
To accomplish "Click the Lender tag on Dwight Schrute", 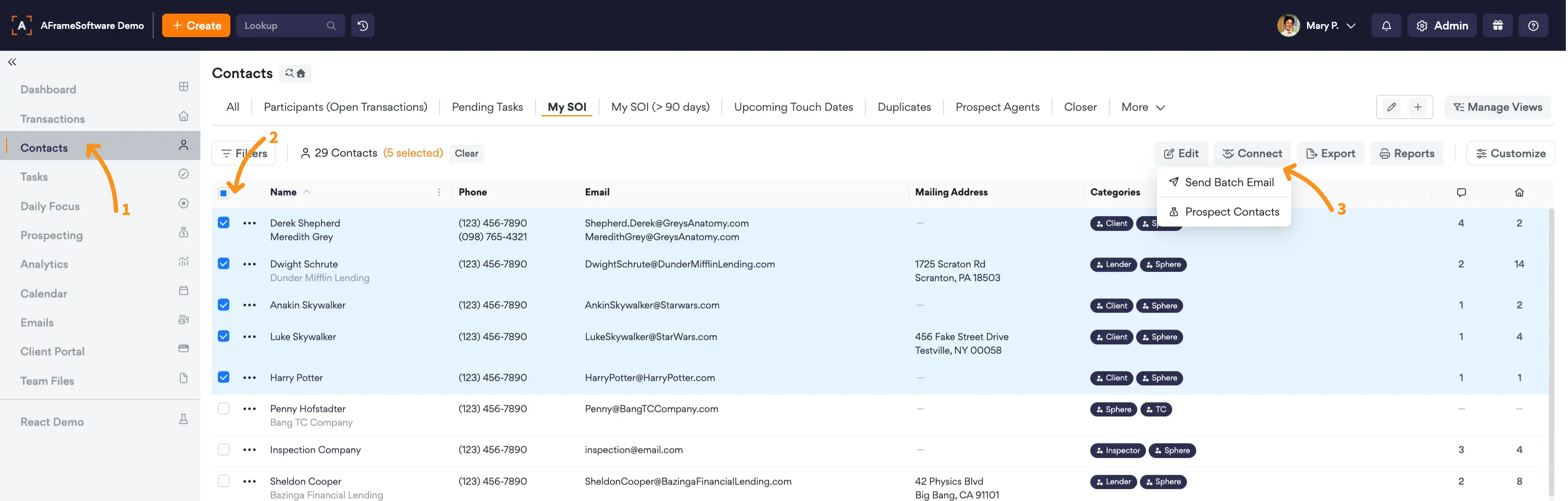I will tap(1113, 265).
